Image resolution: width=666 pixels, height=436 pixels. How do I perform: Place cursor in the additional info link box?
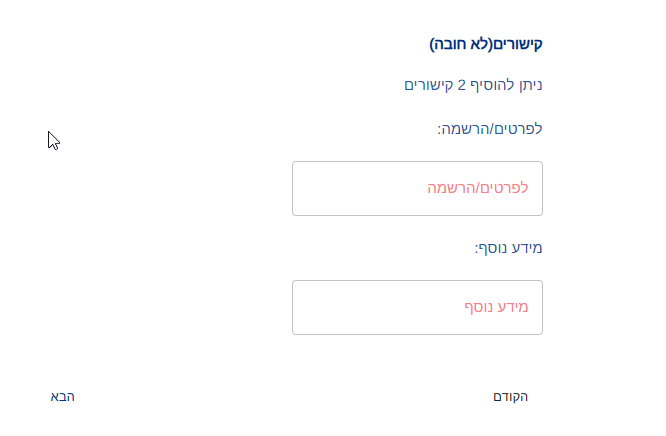point(417,307)
